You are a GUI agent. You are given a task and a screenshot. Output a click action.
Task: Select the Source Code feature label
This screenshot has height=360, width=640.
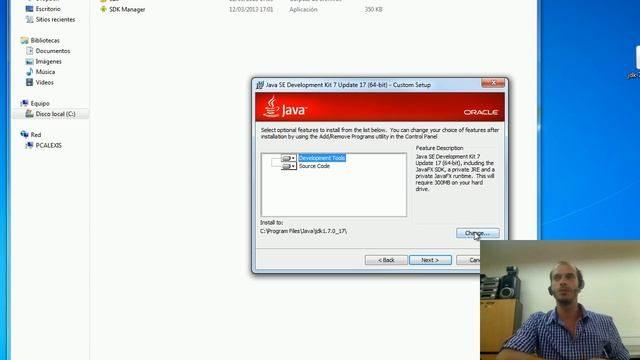314,166
